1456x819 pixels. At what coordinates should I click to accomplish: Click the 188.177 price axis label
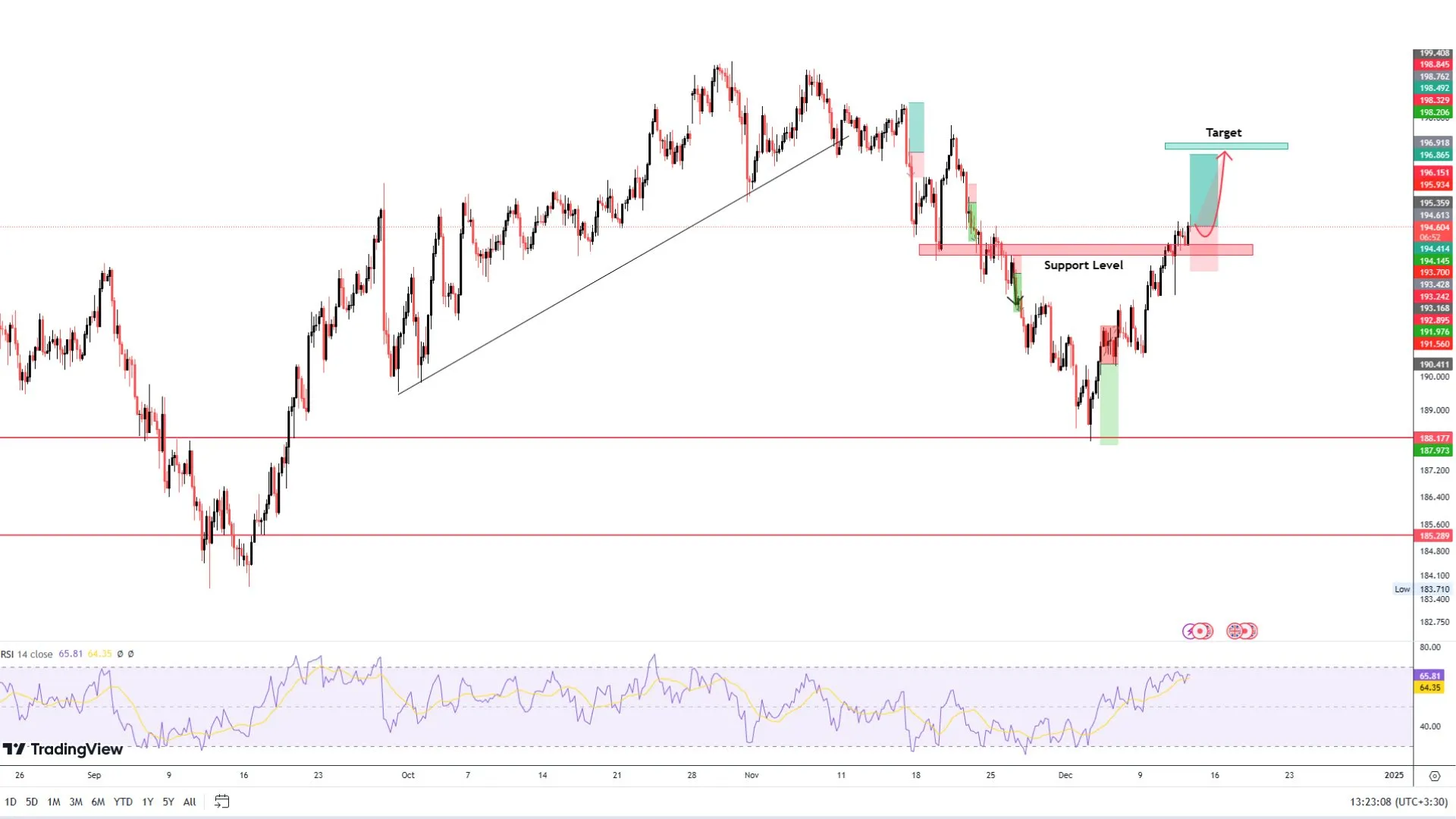pos(1433,438)
